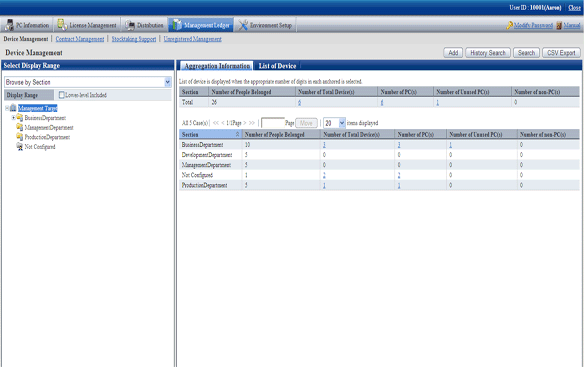Viewport: 584px width, 367px height.
Task: Click the Device Management submenu text
Action: 26,39
